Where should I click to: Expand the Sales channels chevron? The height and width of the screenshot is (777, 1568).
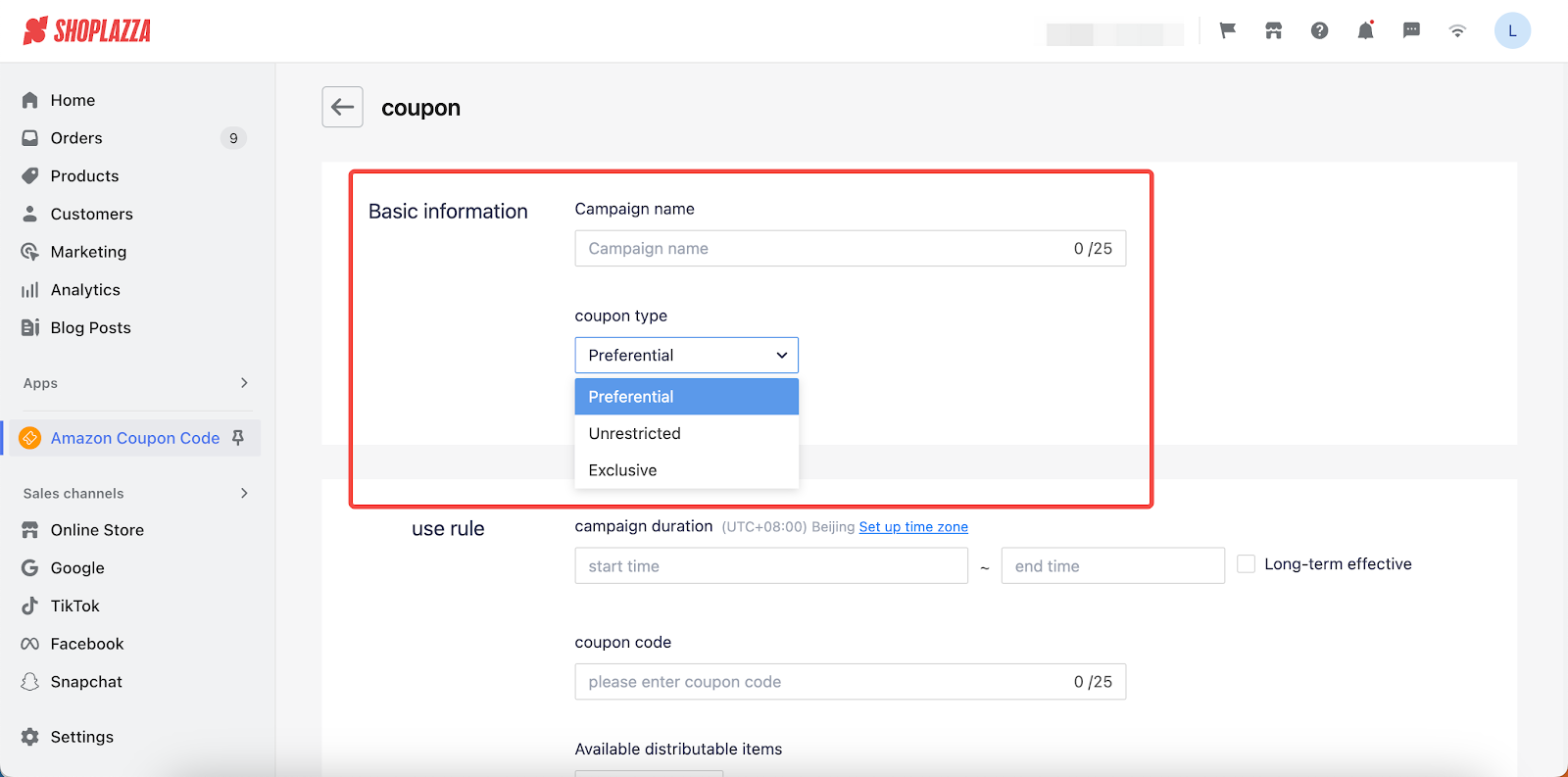point(244,493)
